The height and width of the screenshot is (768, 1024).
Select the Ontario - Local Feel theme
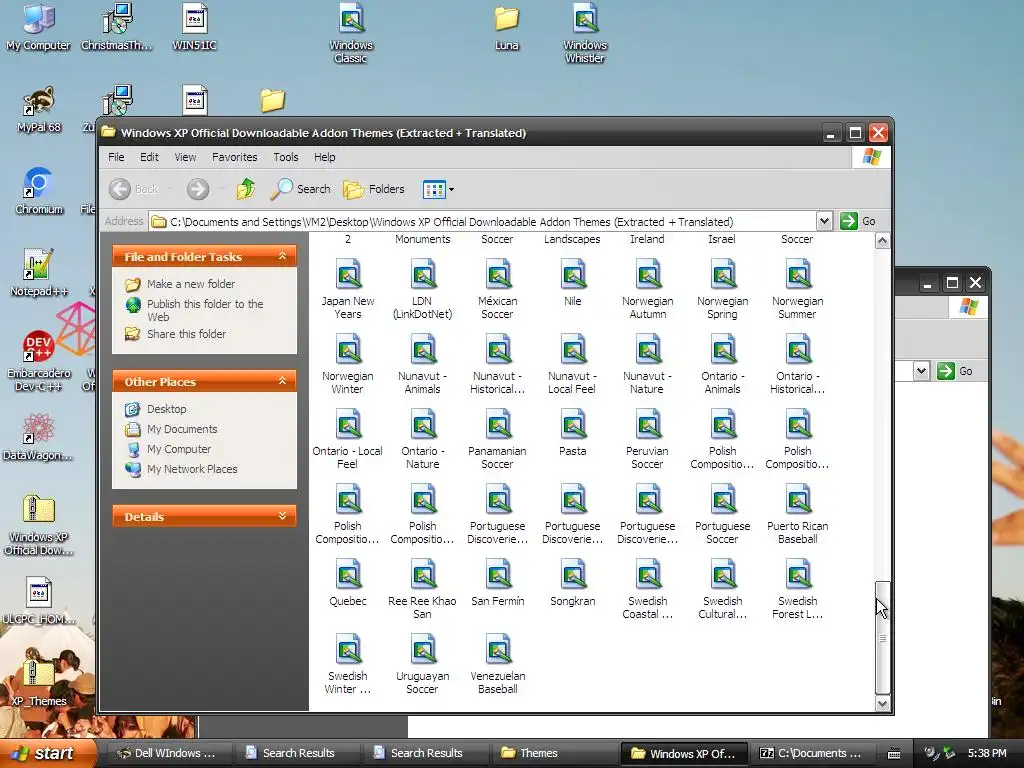pos(347,438)
